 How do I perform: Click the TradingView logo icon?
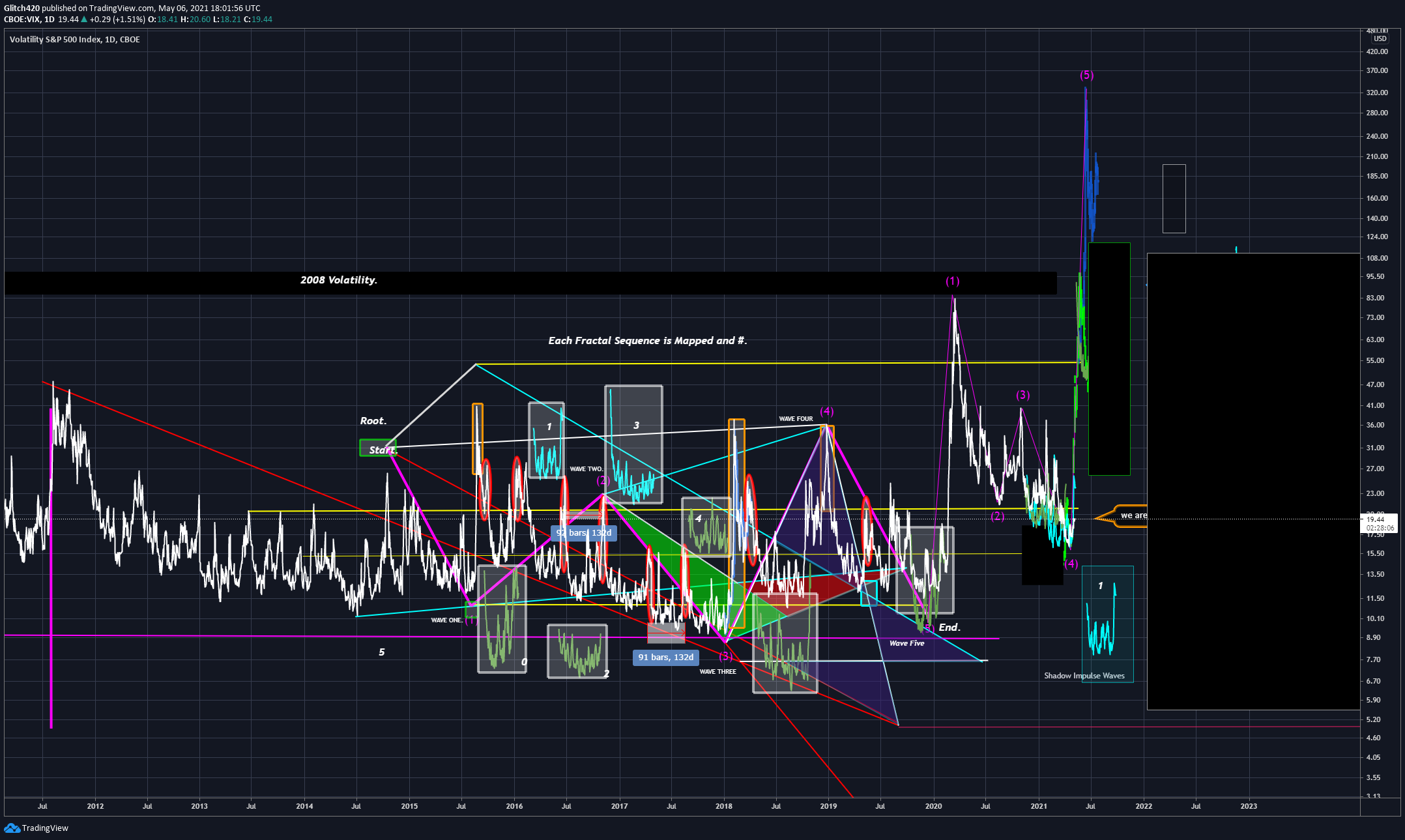coord(12,828)
